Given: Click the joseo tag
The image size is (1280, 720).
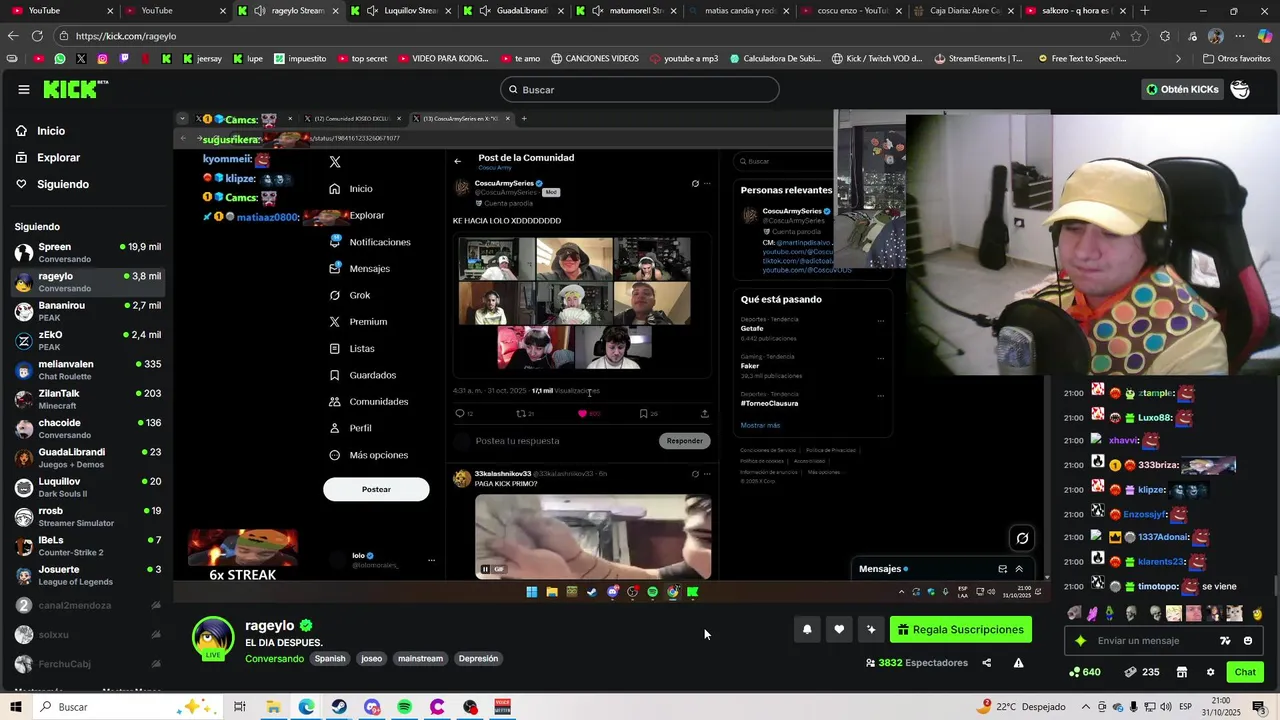Looking at the screenshot, I should (x=372, y=659).
